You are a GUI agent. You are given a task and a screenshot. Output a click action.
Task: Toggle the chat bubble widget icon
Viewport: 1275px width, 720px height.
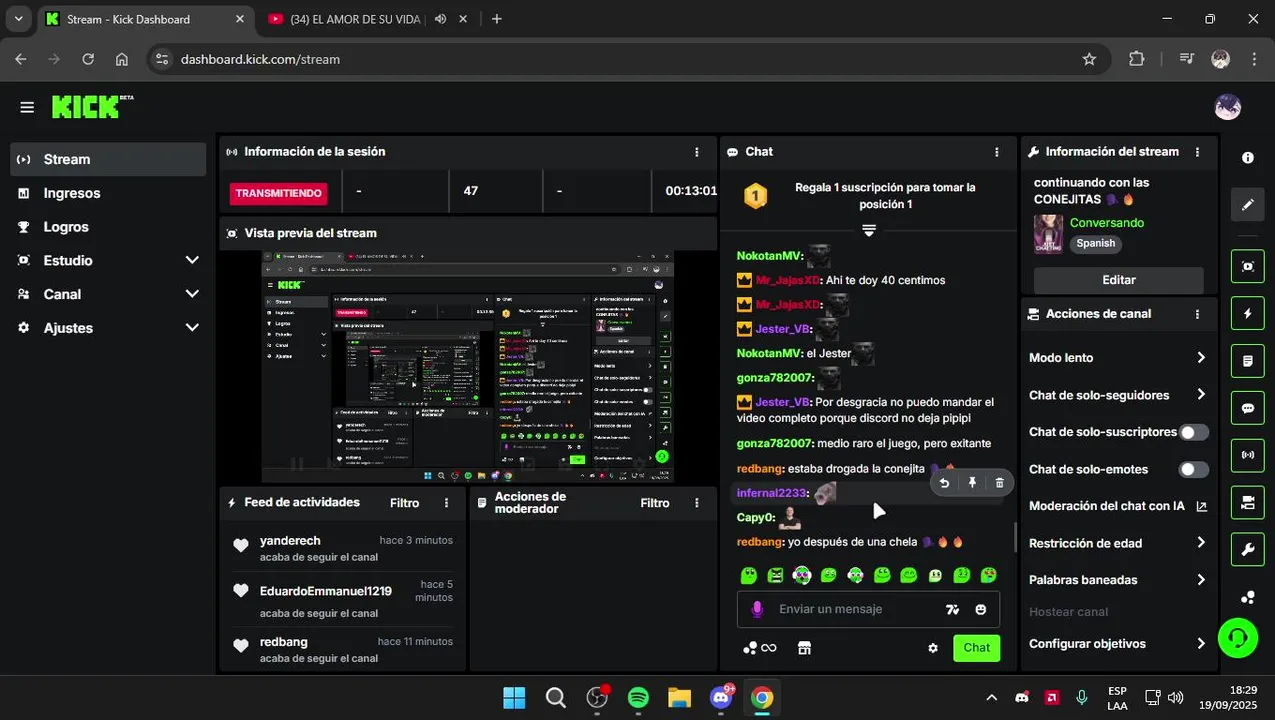tap(1248, 408)
